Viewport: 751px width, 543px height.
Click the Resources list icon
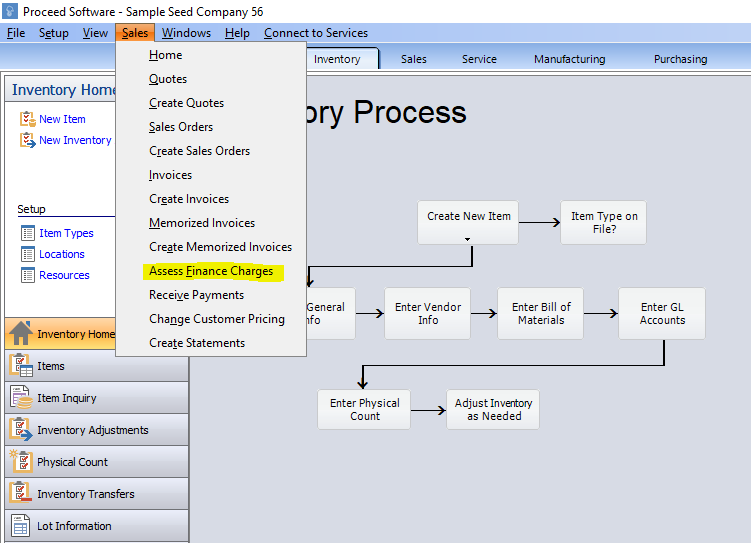tap(28, 275)
